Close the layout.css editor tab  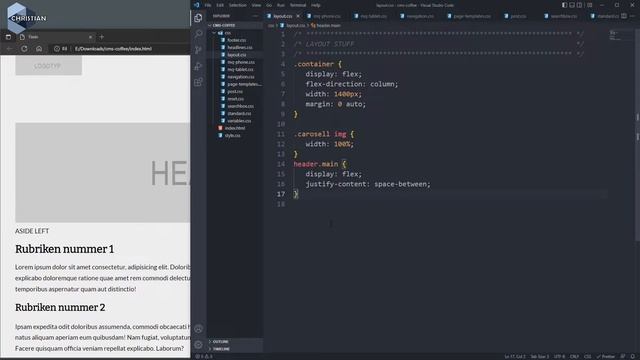click(x=298, y=16)
